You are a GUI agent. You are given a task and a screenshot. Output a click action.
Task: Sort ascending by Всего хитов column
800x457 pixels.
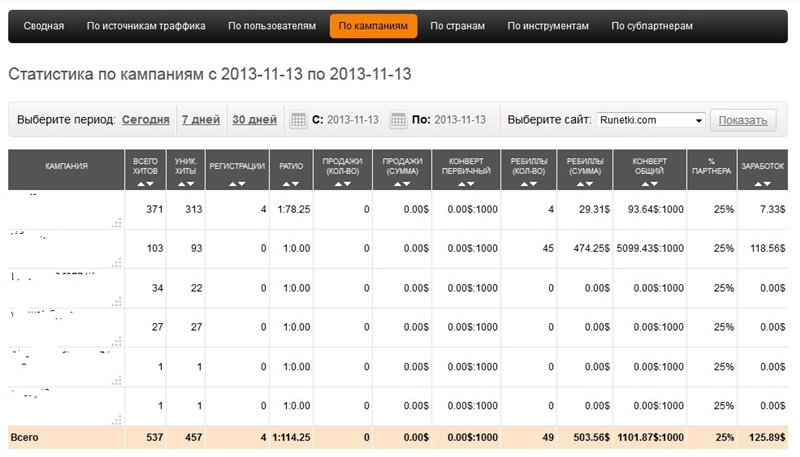(139, 184)
